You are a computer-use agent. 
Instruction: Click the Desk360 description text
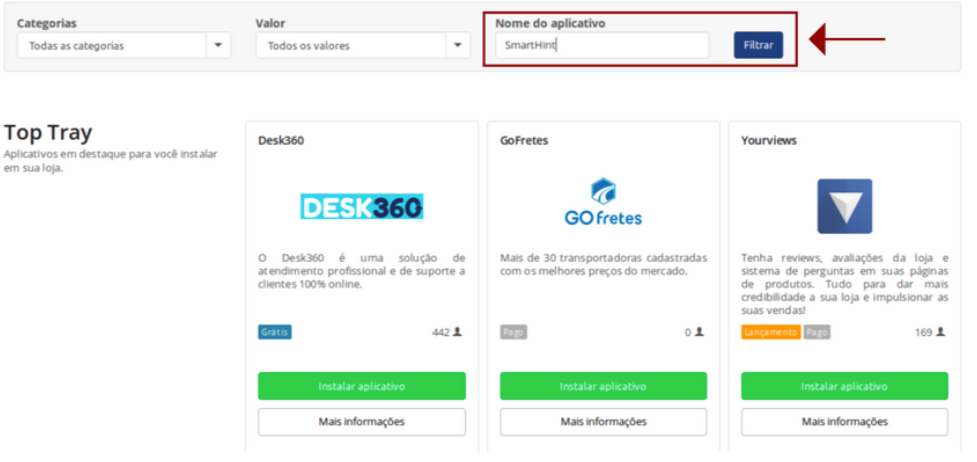361,271
